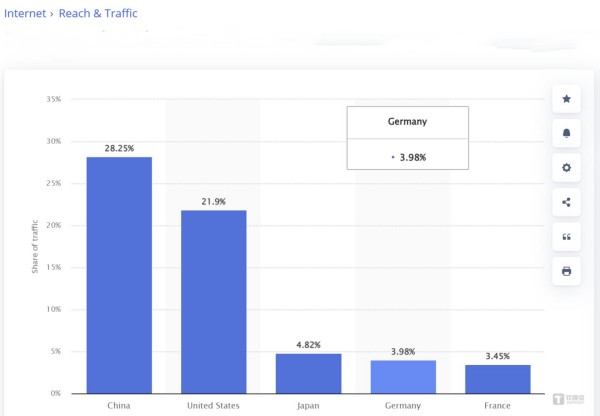Open chart settings gear icon
600x416 pixels.
(x=566, y=168)
